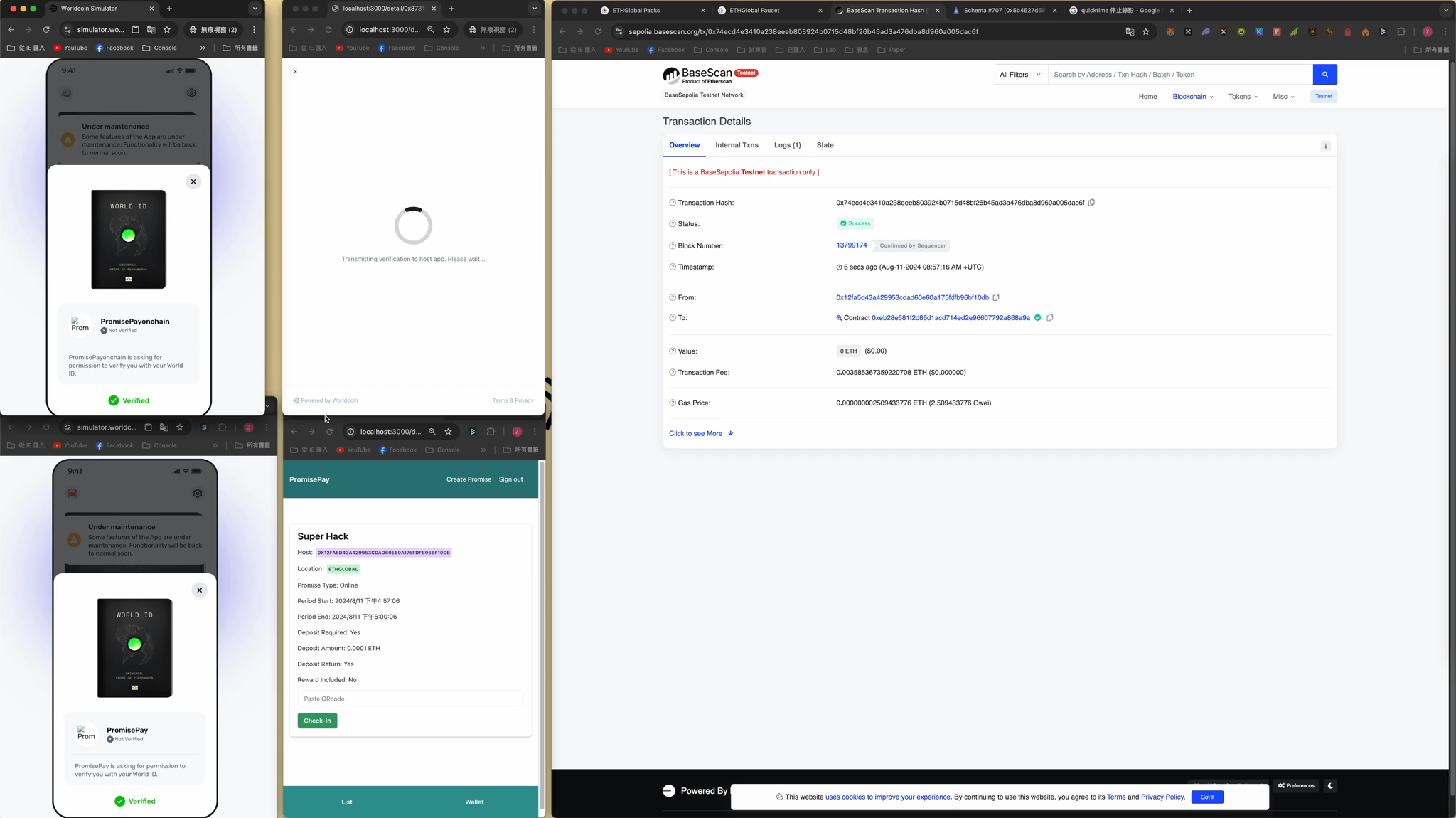
Task: Close the PromisePay verification modal
Action: click(200, 590)
